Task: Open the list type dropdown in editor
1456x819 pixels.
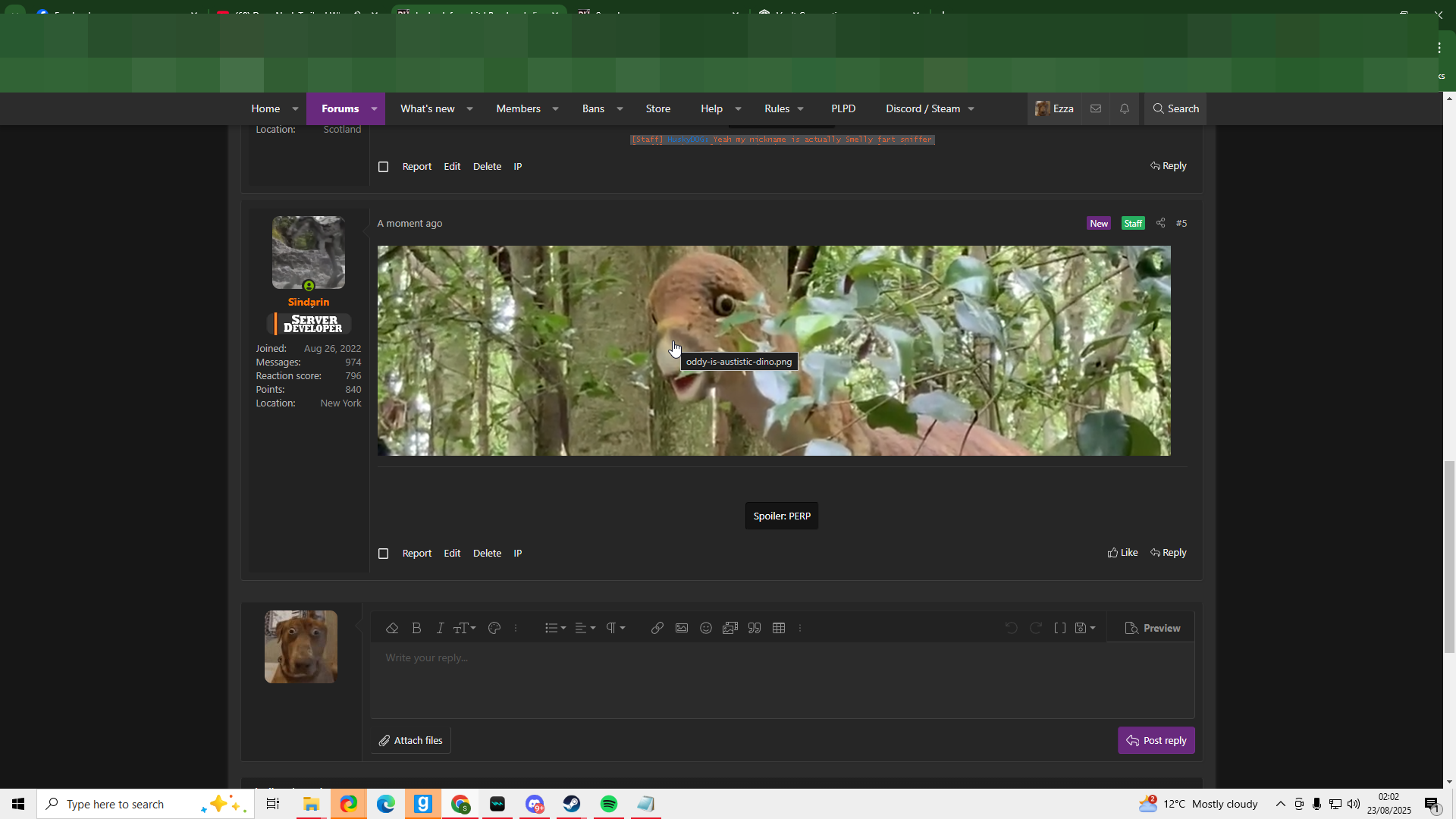Action: (555, 628)
